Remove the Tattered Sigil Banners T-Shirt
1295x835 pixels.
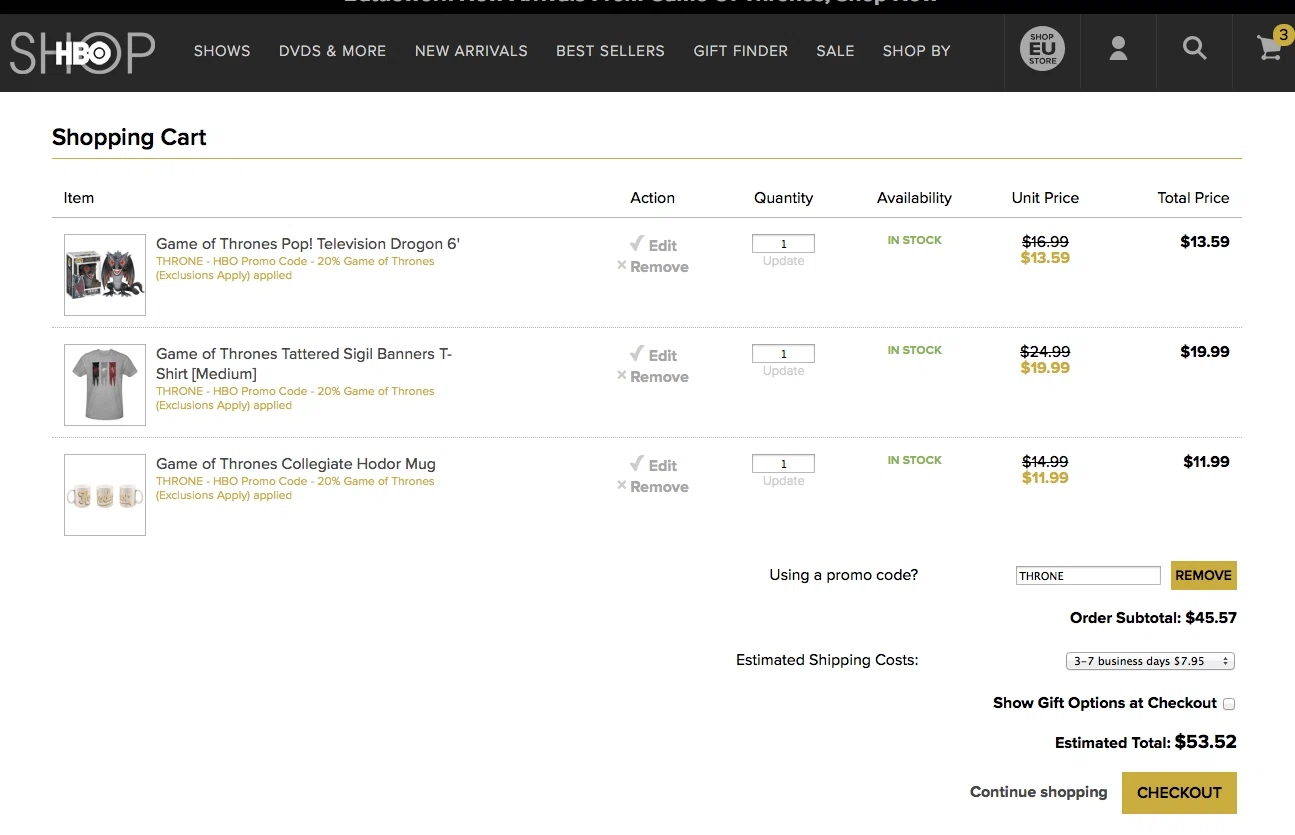[653, 377]
